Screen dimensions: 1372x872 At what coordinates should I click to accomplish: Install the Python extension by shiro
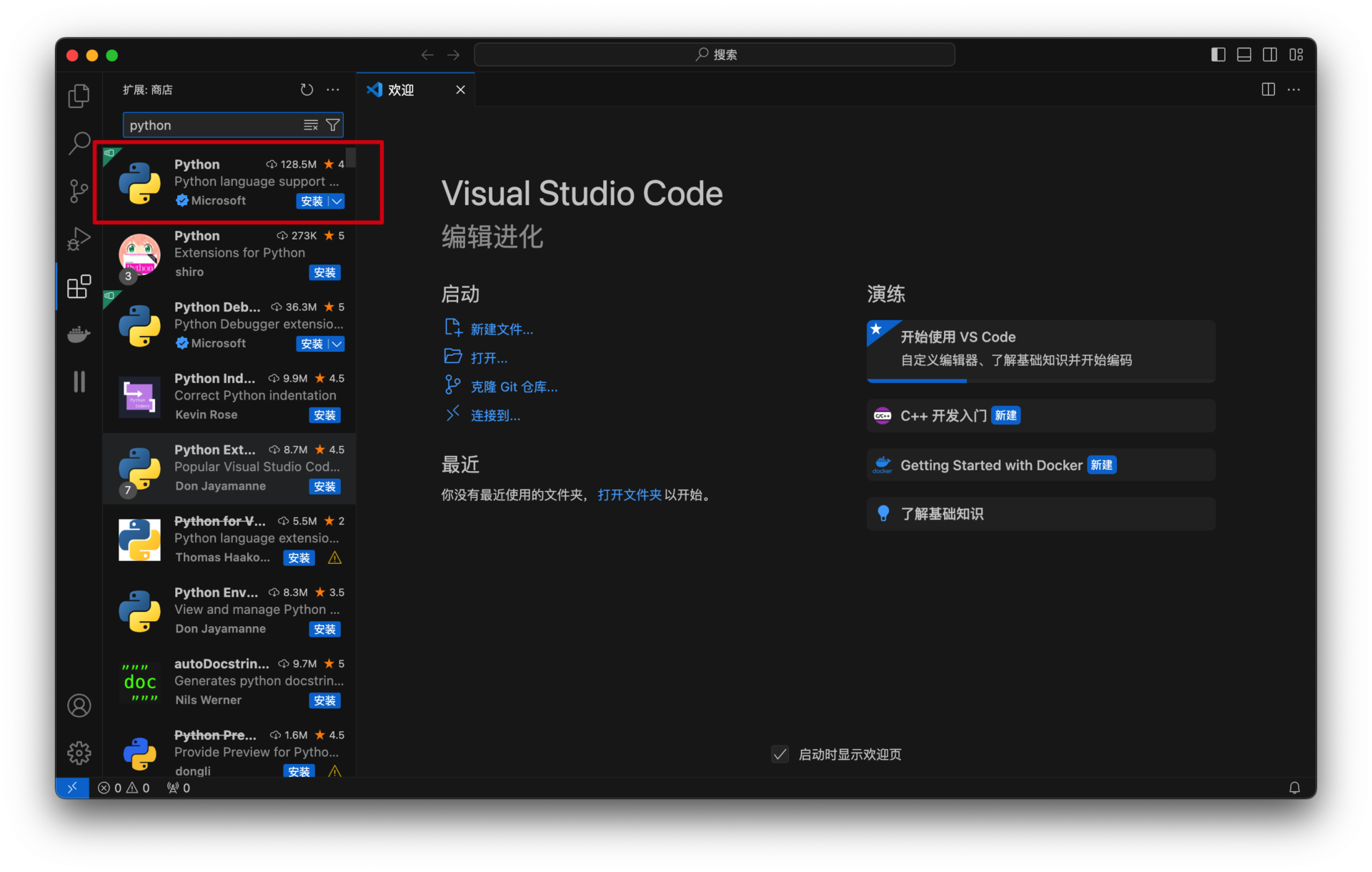tap(324, 272)
